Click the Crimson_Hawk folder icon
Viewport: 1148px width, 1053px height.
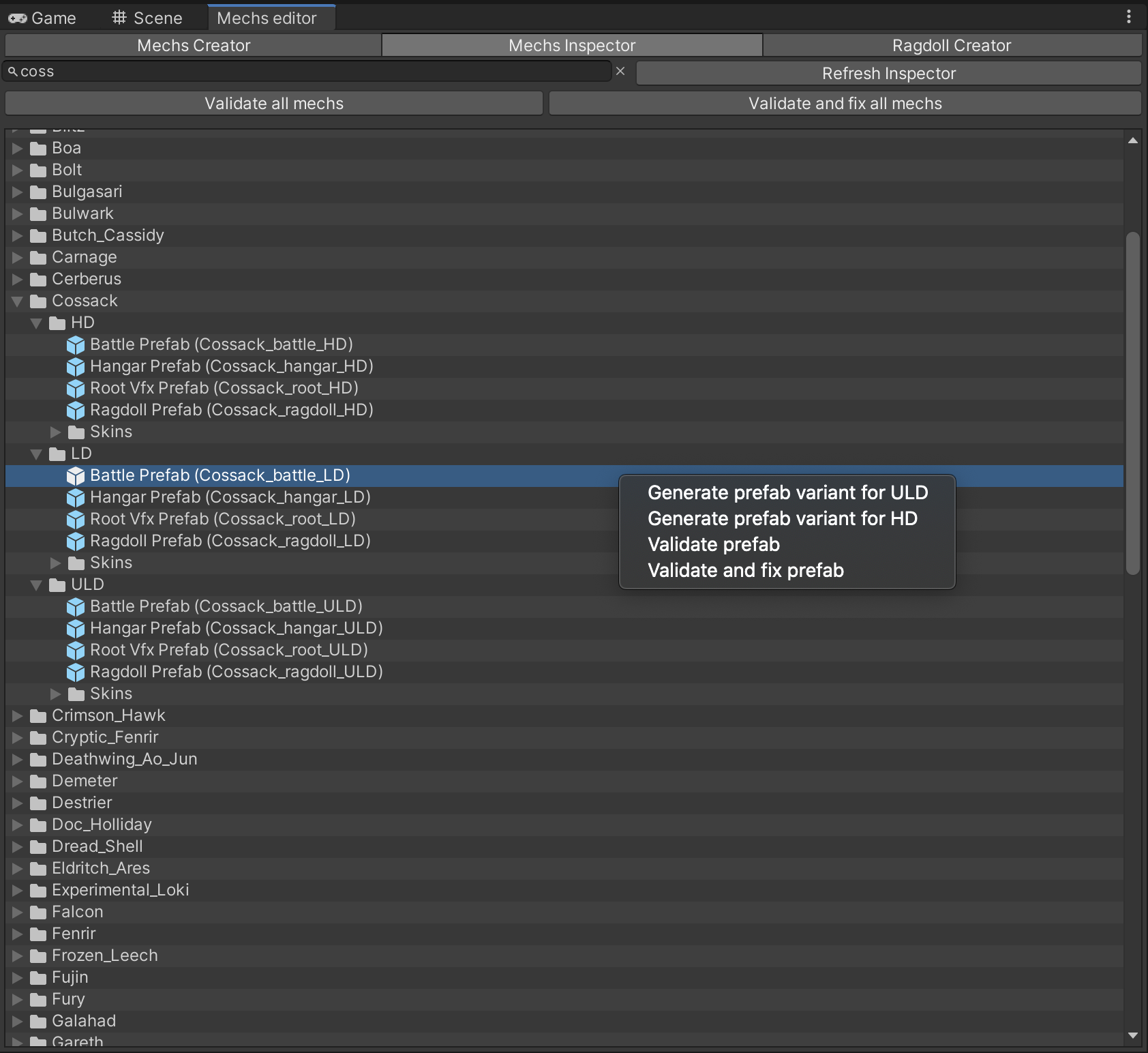(x=38, y=716)
